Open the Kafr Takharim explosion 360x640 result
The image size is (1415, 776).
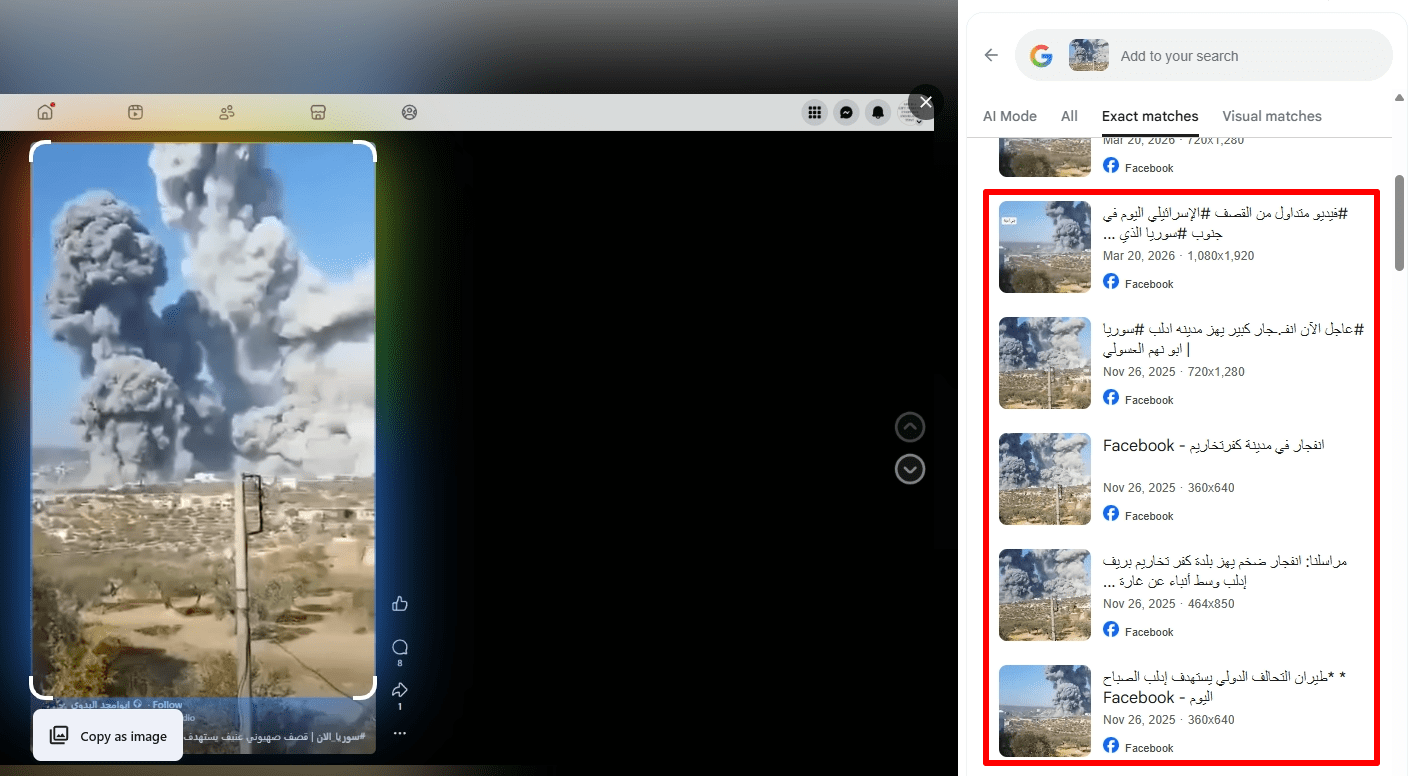click(x=1212, y=446)
